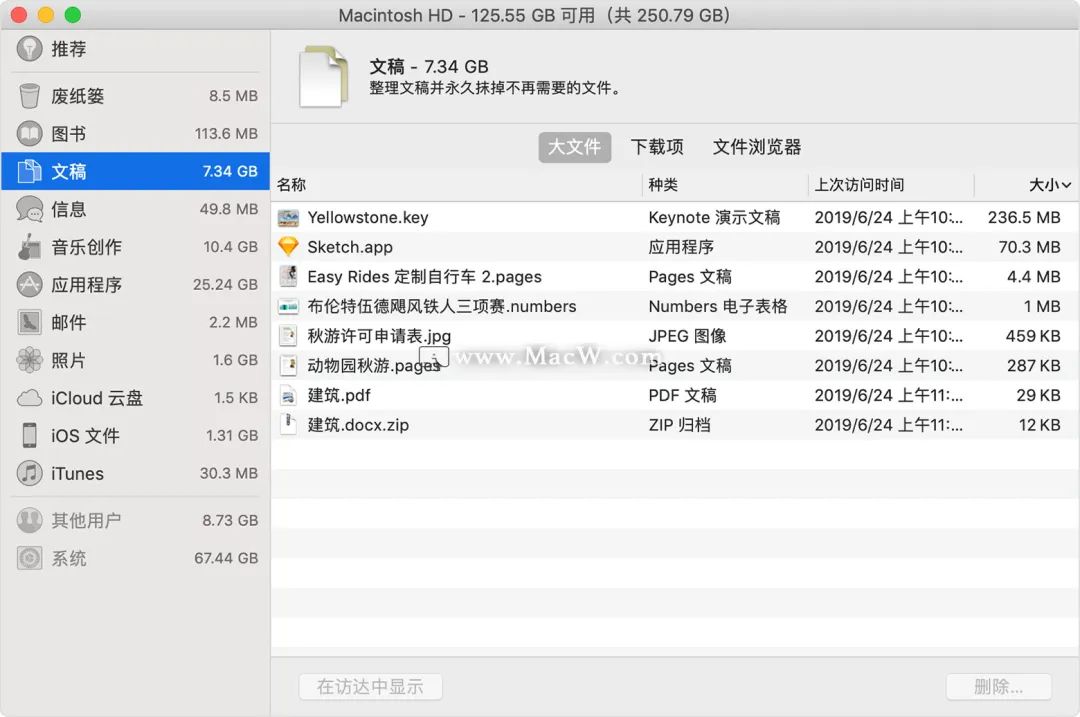
Task: Select 布伦特伍德飓风铁人三项赛.numbers name
Action: tap(442, 306)
